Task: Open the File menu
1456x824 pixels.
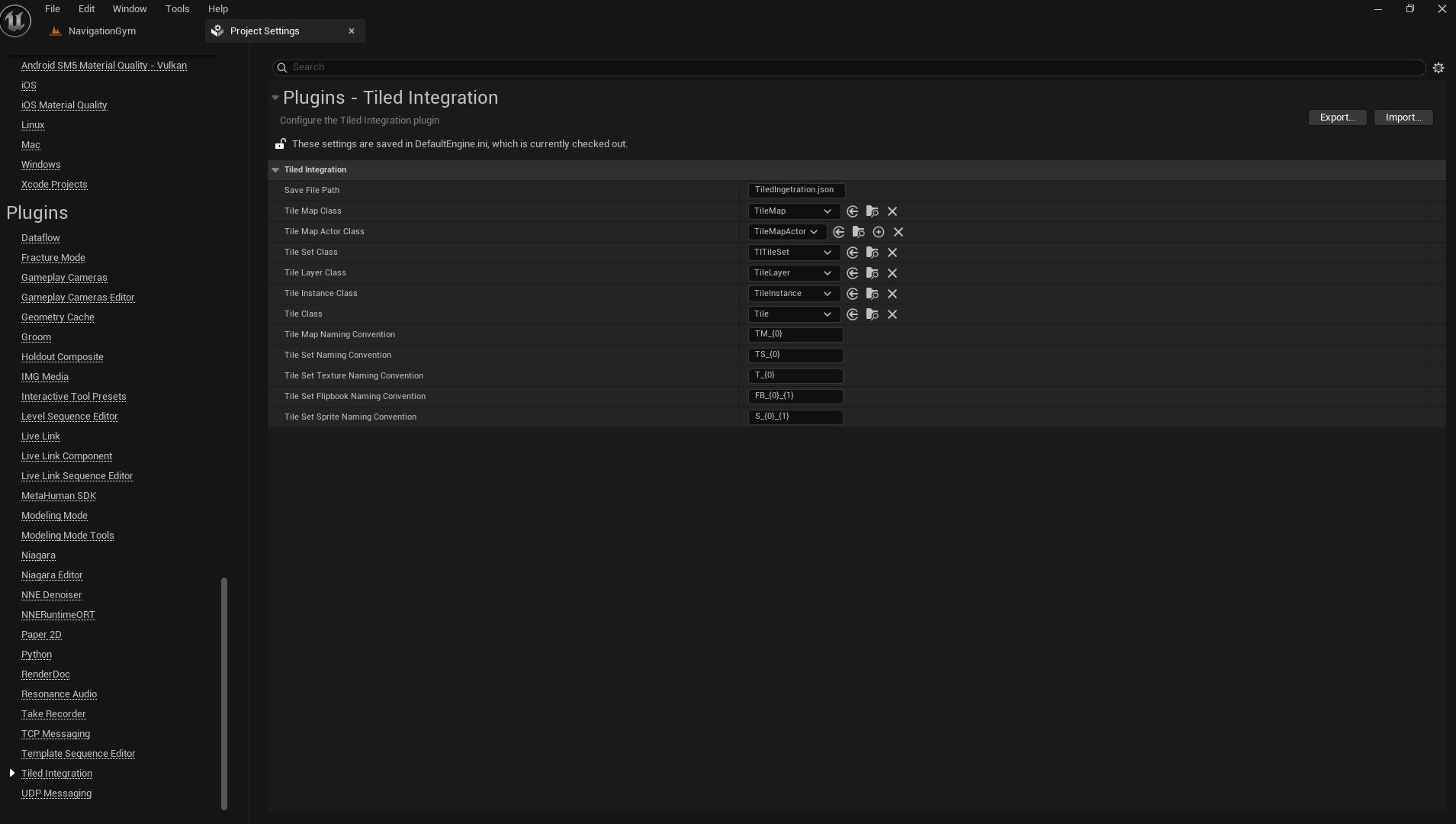Action: (x=53, y=9)
